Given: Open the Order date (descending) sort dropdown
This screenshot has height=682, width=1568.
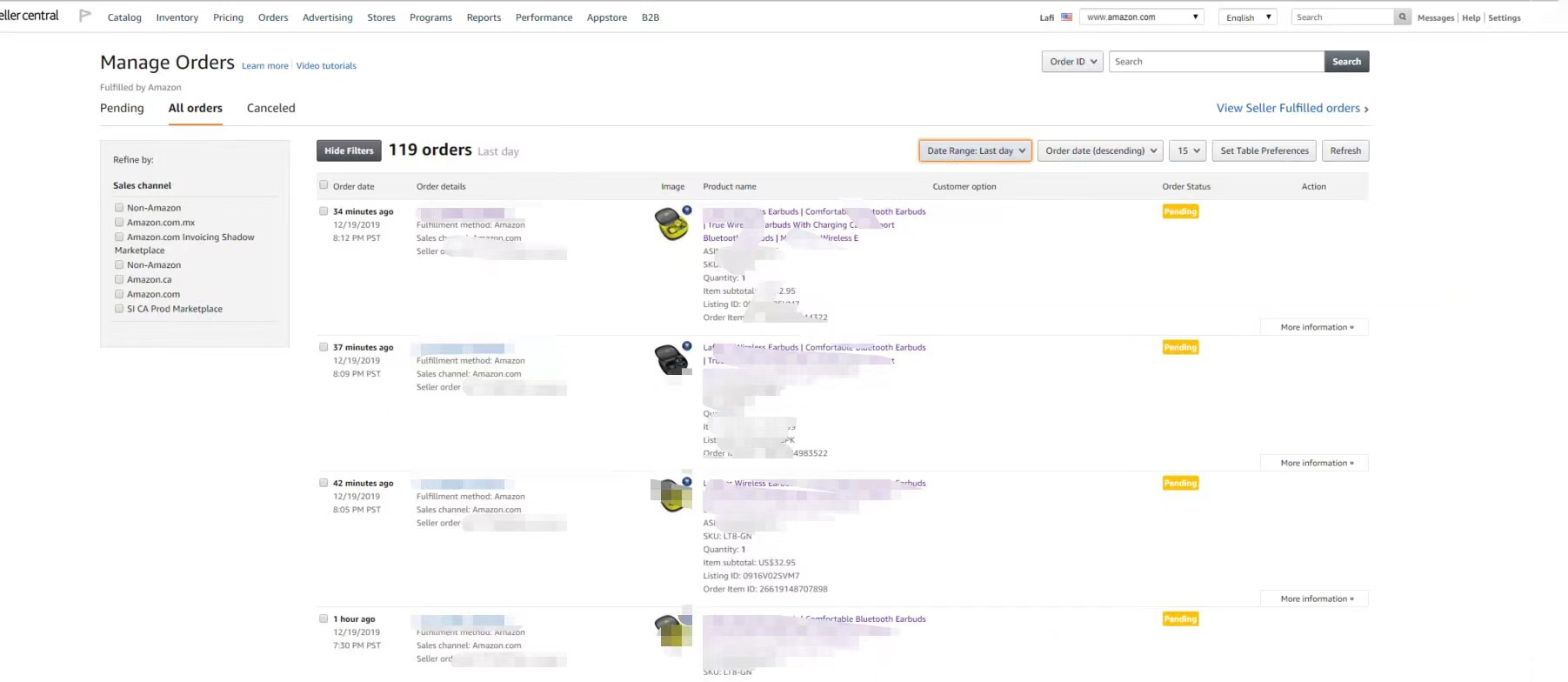Looking at the screenshot, I should [x=1100, y=150].
